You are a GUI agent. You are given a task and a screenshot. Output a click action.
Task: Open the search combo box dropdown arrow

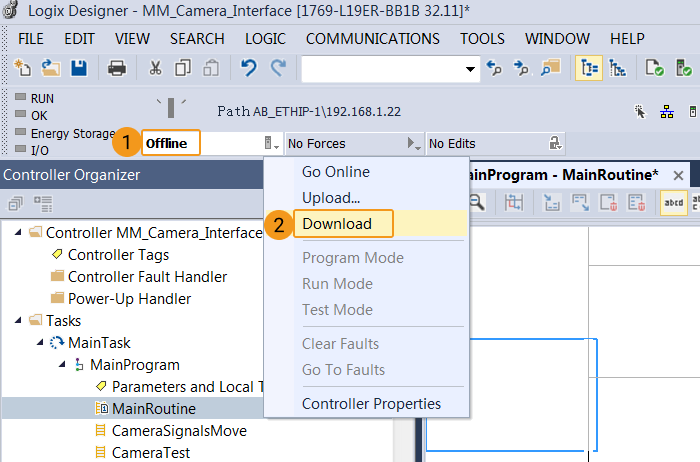point(470,69)
